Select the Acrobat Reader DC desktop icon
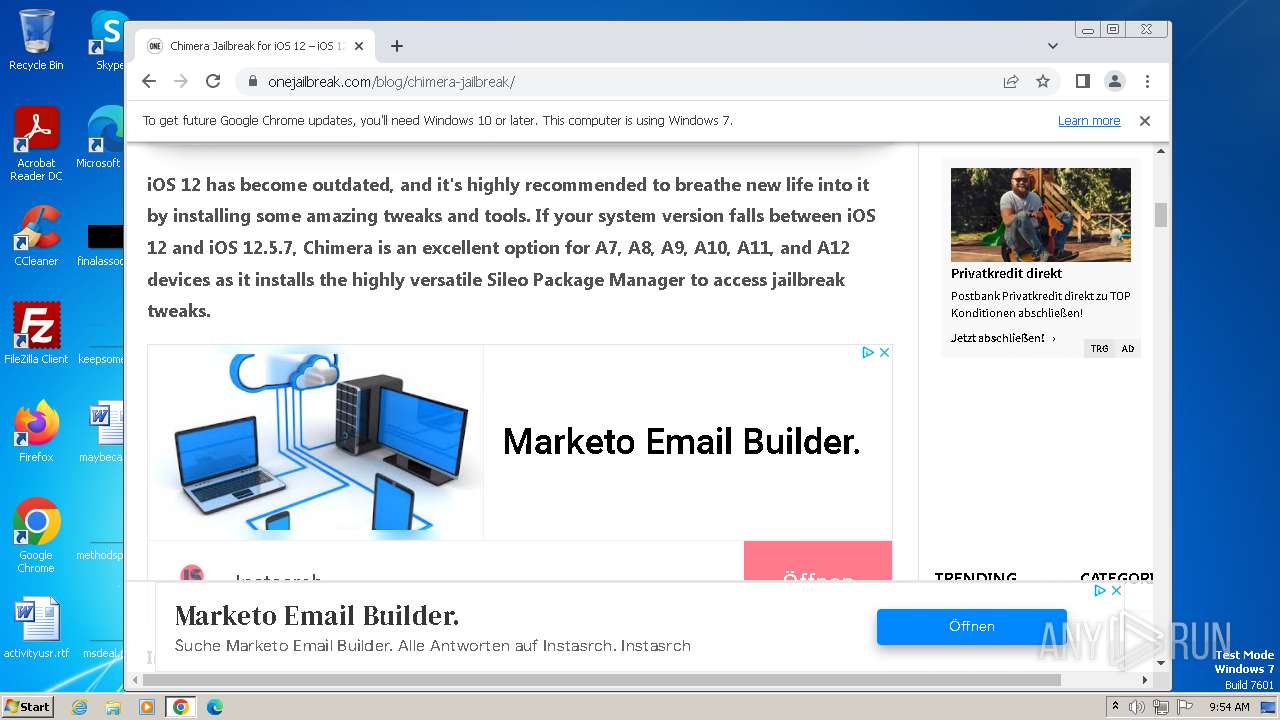 point(36,144)
